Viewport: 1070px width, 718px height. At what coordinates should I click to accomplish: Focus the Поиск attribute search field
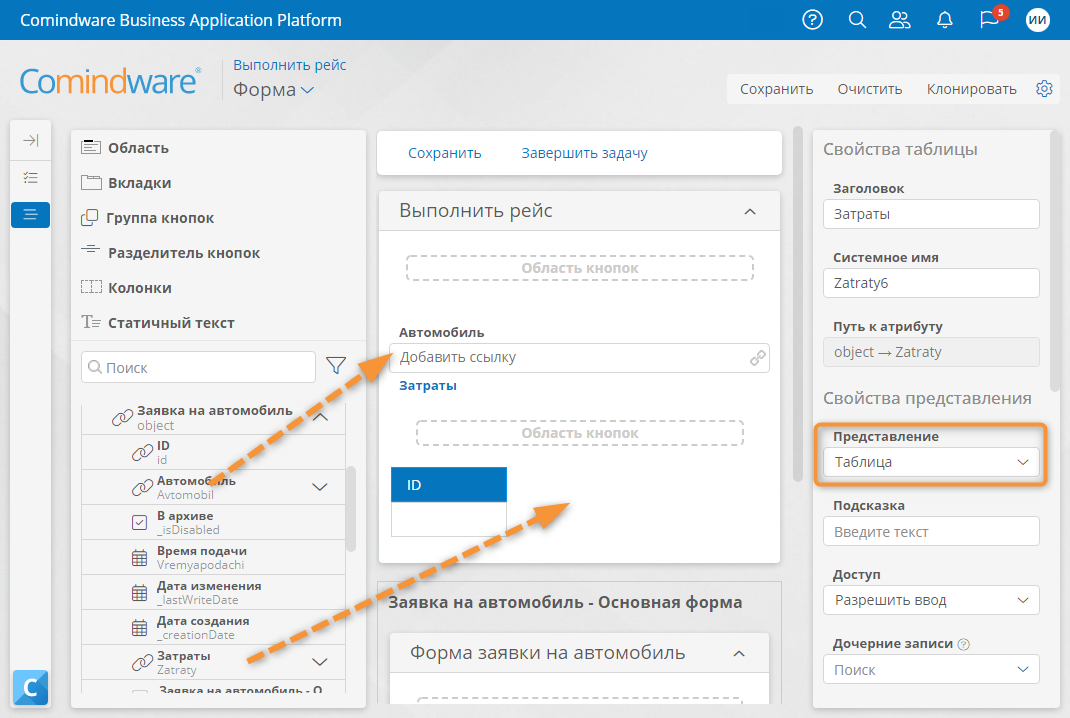[199, 367]
